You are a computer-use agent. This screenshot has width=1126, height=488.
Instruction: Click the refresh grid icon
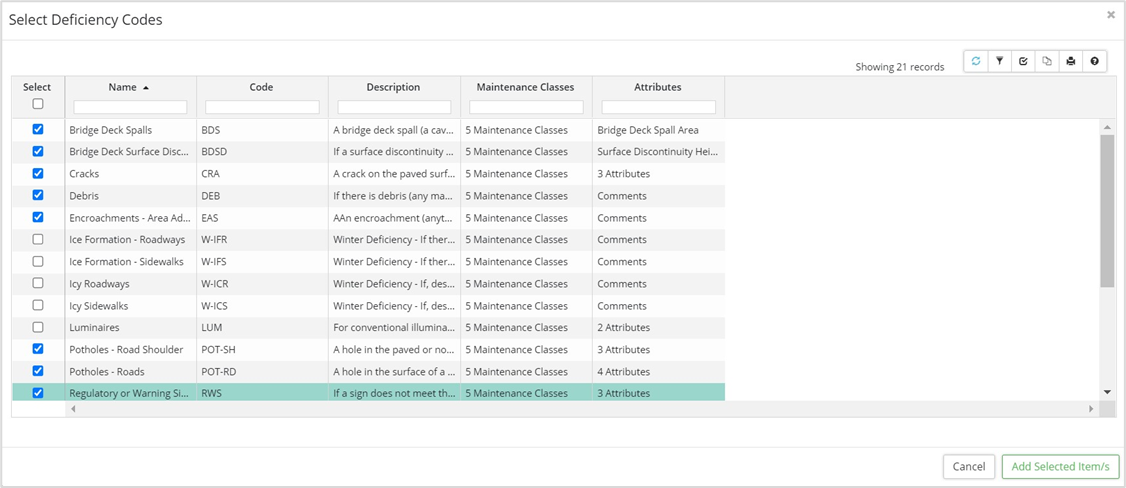coord(975,62)
